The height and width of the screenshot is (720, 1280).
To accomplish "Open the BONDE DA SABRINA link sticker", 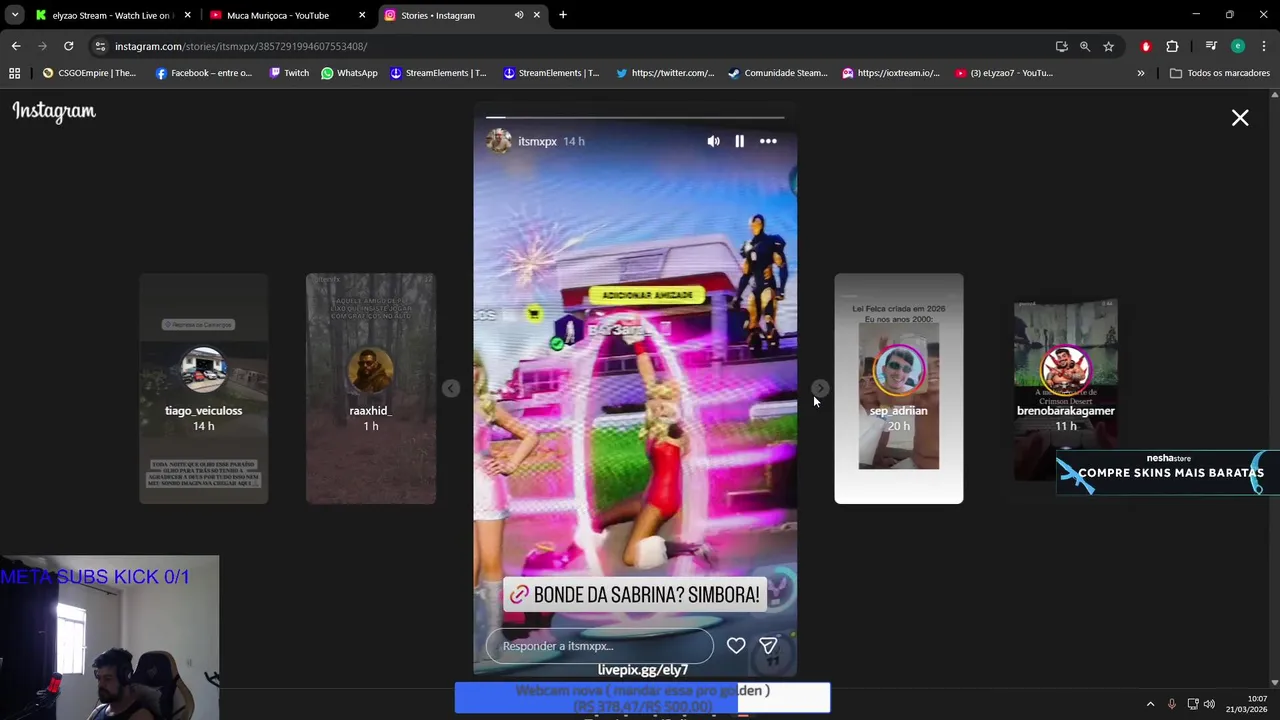I will pyautogui.click(x=635, y=595).
